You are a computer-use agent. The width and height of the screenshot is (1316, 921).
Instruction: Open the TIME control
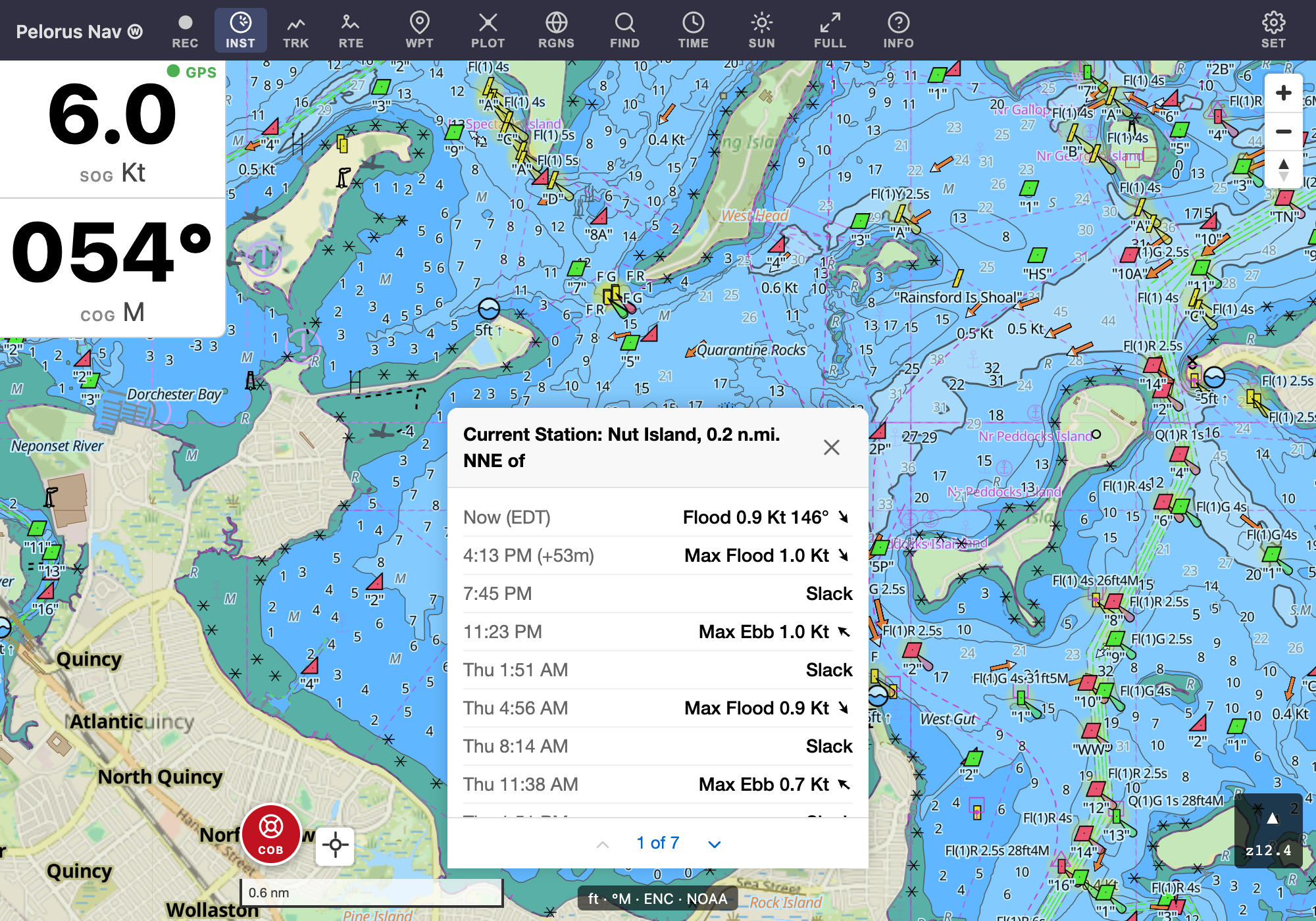[x=693, y=31]
